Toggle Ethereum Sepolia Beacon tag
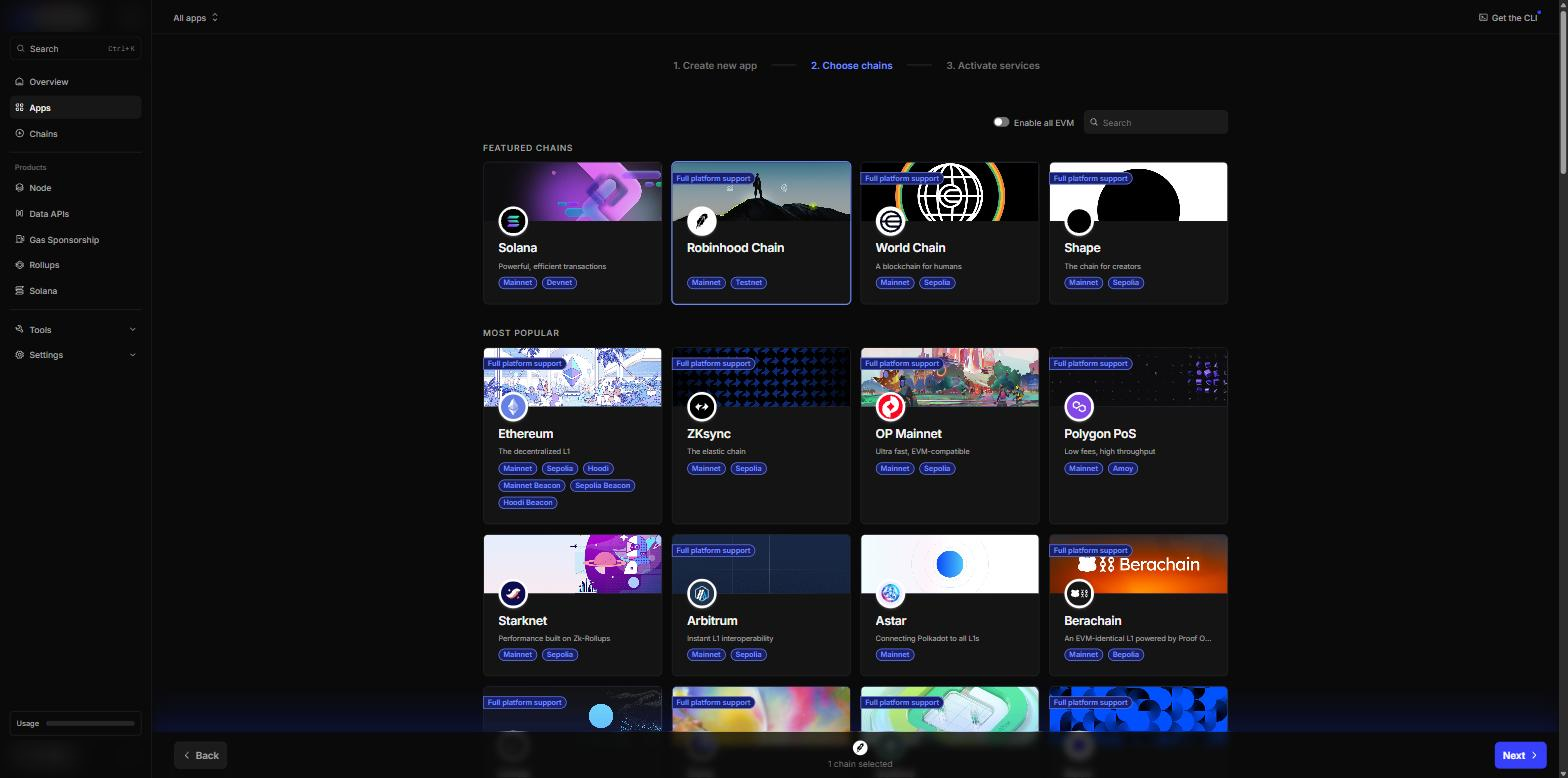The width and height of the screenshot is (1568, 778). (603, 486)
